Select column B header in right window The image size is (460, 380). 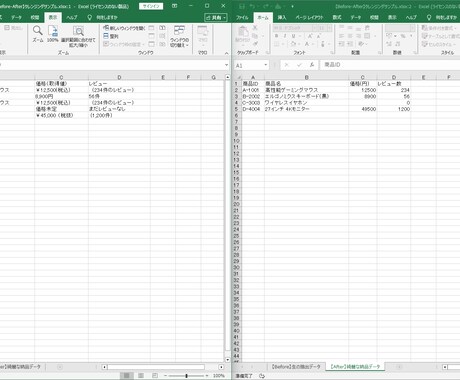pos(306,77)
